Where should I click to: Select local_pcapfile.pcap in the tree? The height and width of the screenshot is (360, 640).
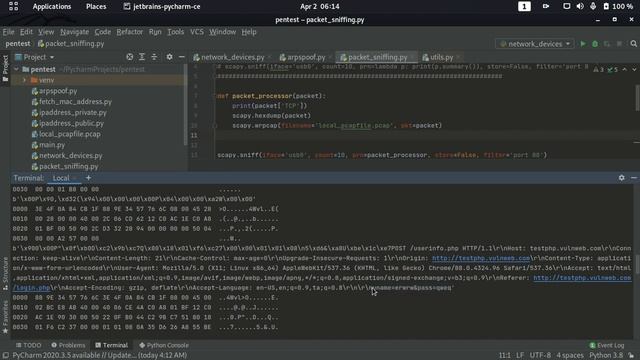[x=69, y=134]
